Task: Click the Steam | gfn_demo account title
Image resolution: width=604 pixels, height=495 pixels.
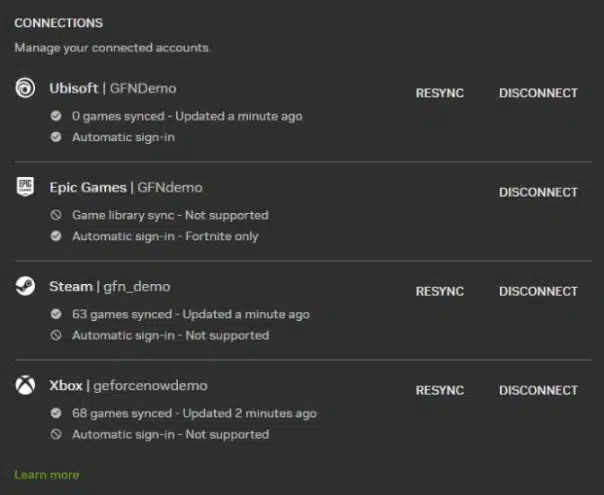Action: [110, 287]
